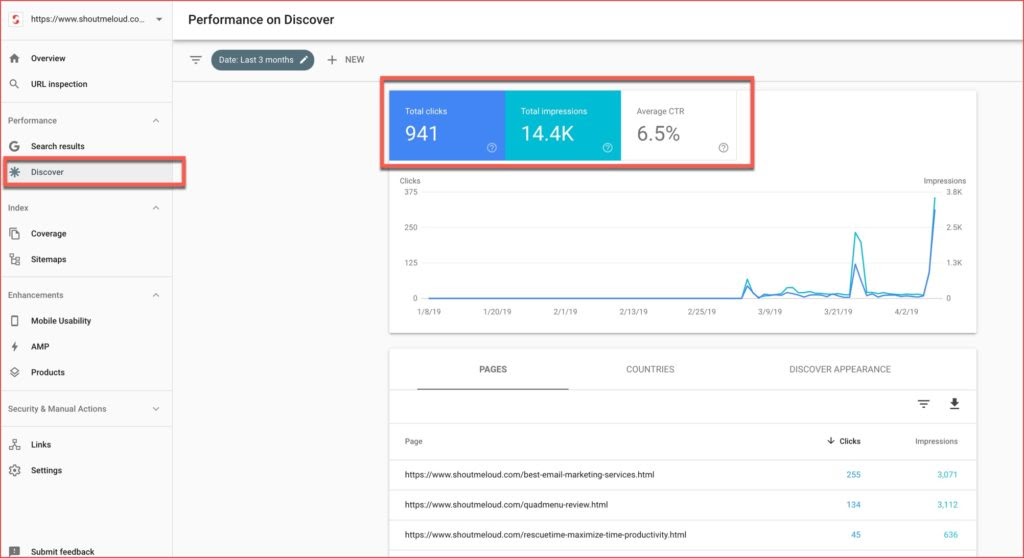Click the NEW filter button

346,60
